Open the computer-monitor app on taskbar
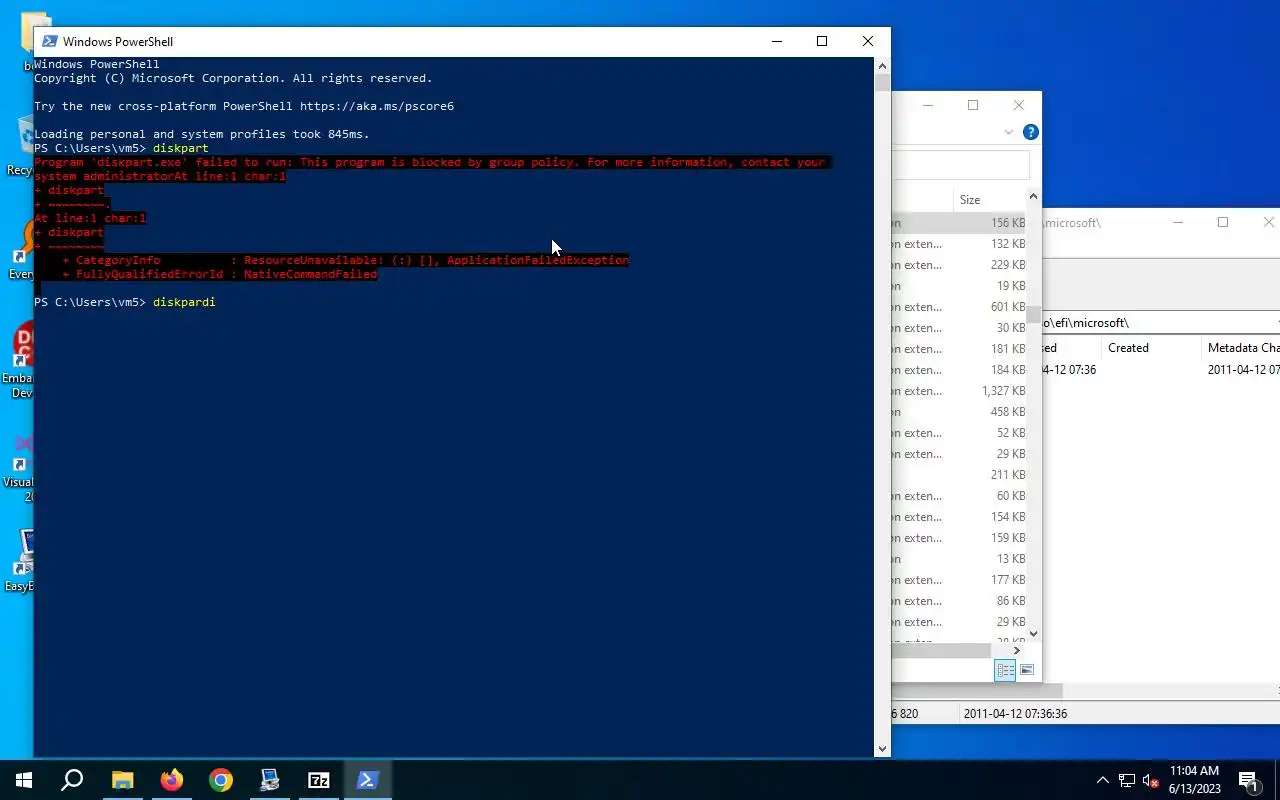The image size is (1280, 800). pyautogui.click(x=270, y=780)
